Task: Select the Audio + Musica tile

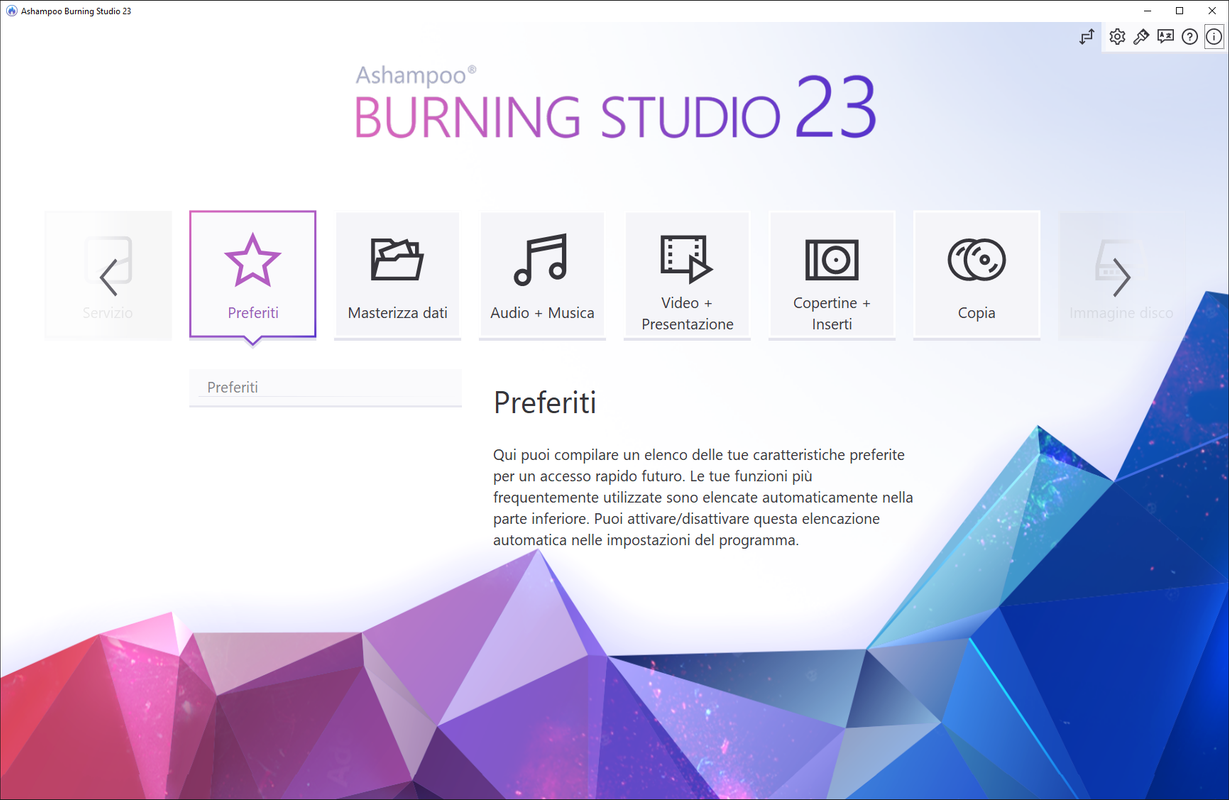Action: (542, 275)
